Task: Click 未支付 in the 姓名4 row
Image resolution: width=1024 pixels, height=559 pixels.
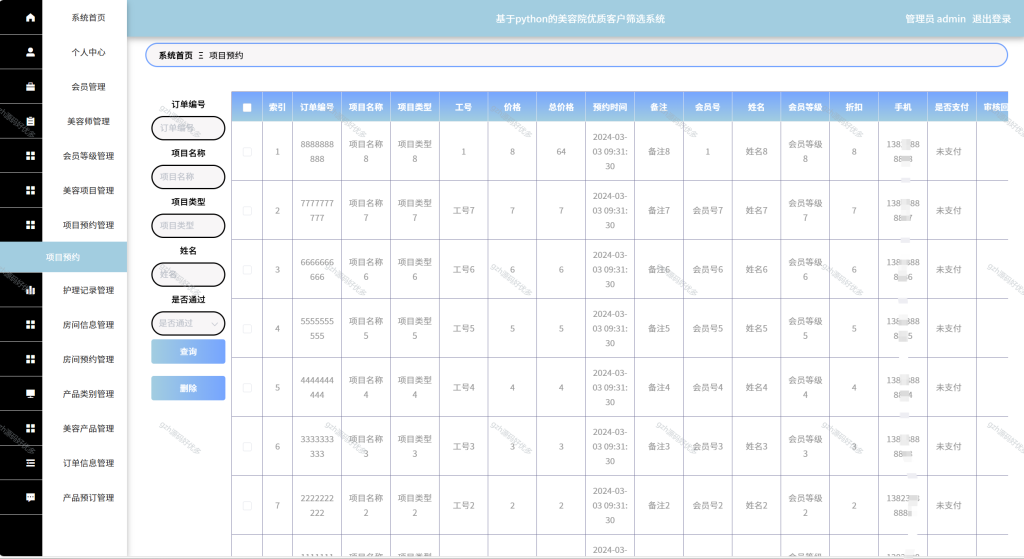Action: [x=948, y=388]
